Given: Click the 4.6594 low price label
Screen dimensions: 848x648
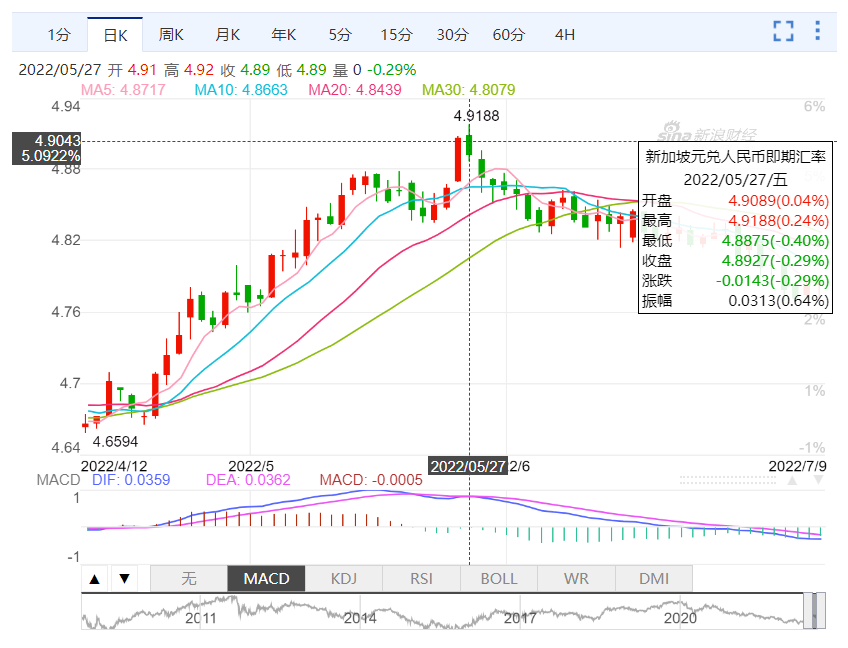Looking at the screenshot, I should pos(115,442).
